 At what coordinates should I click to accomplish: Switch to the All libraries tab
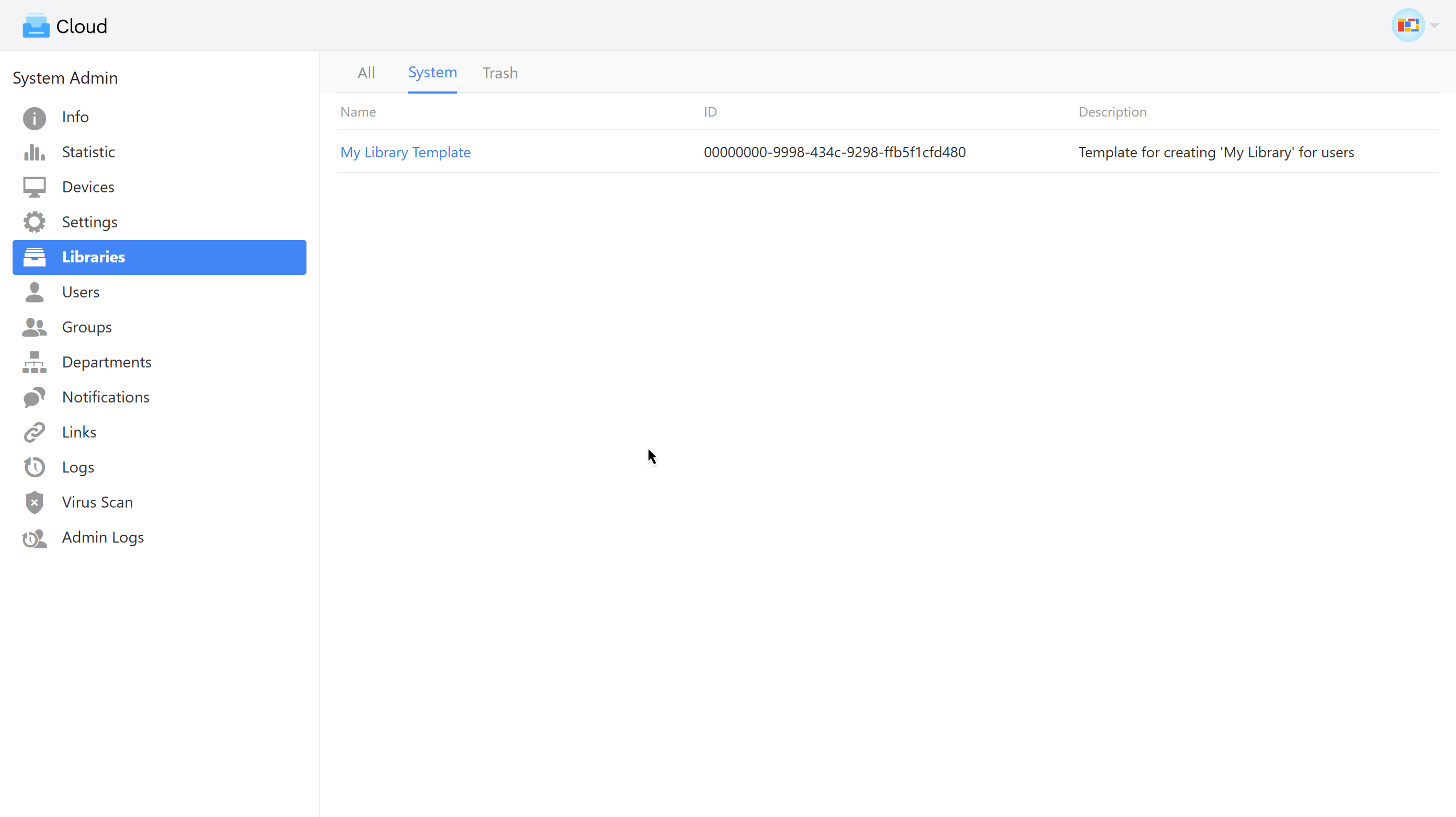tap(366, 73)
